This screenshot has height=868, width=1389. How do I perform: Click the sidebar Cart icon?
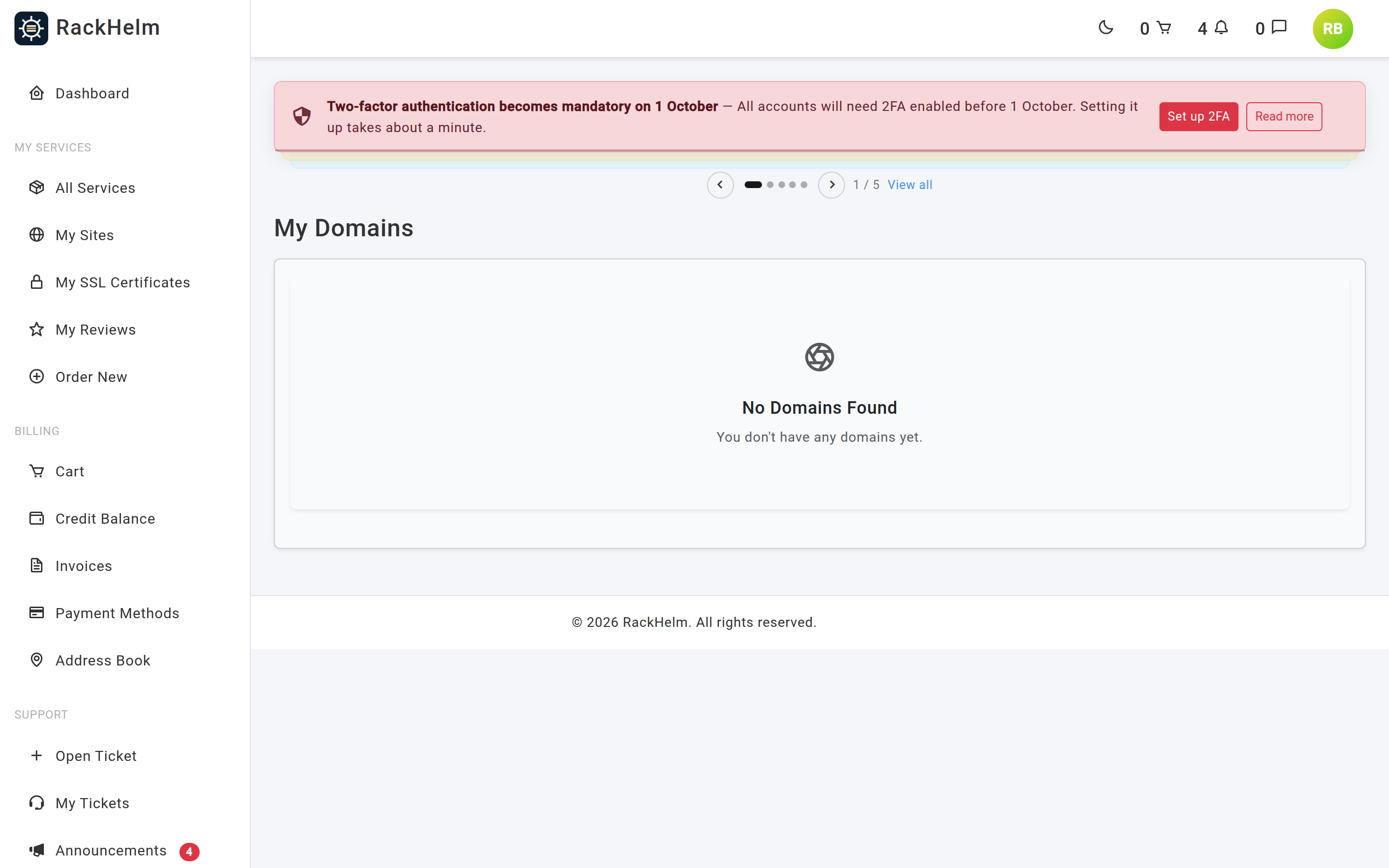[x=37, y=471]
